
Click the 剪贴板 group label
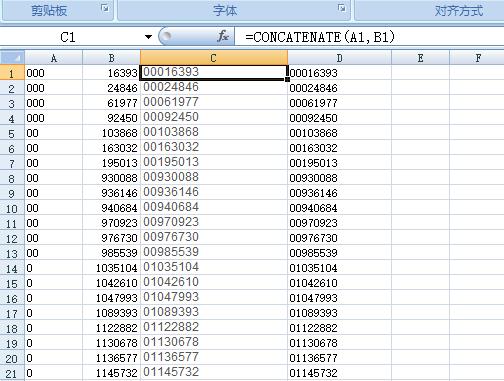point(49,11)
